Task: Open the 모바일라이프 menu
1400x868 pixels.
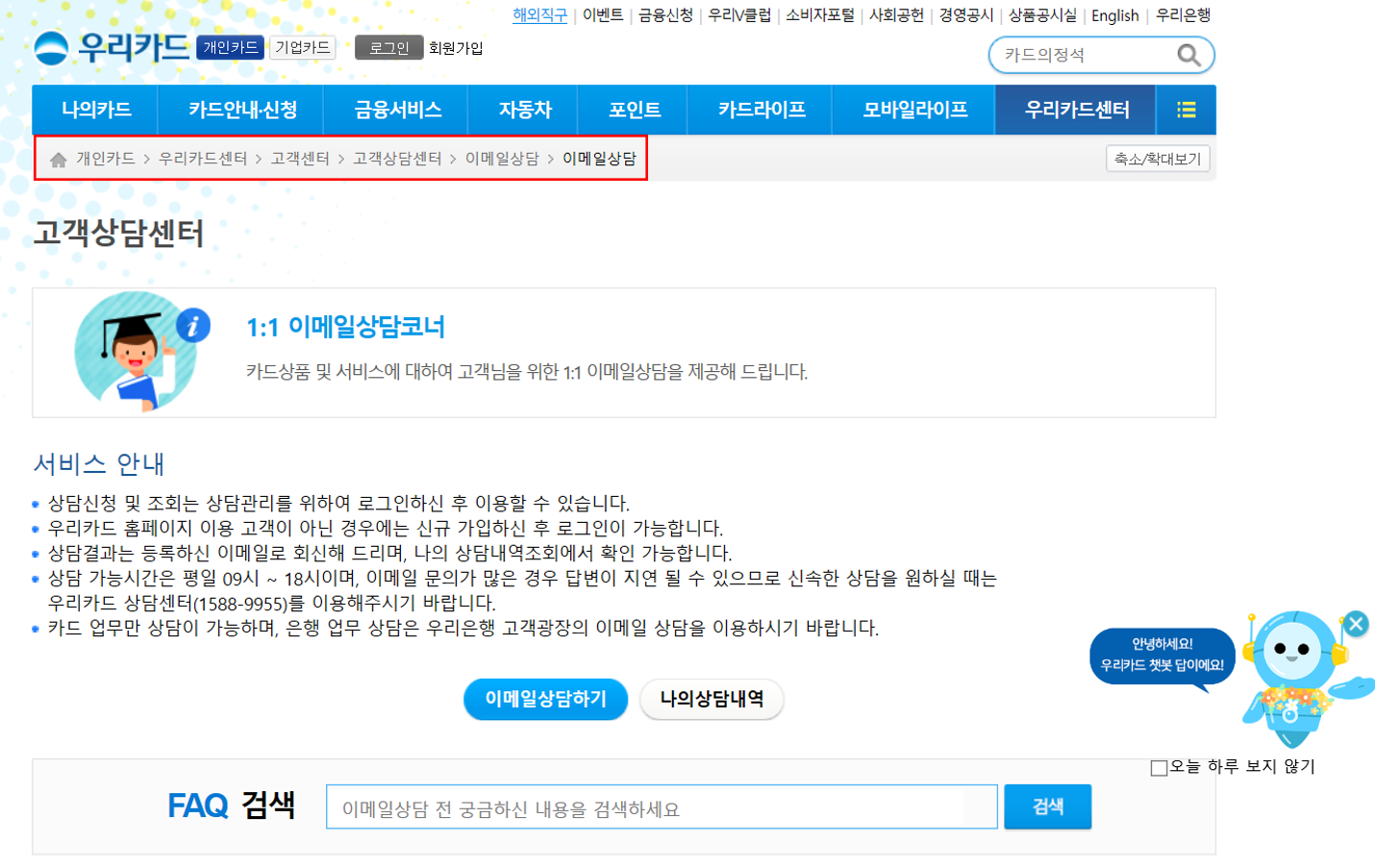Action: (914, 110)
